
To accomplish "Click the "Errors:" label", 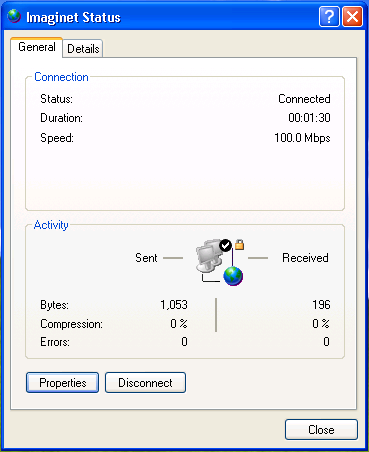I will click(55, 342).
